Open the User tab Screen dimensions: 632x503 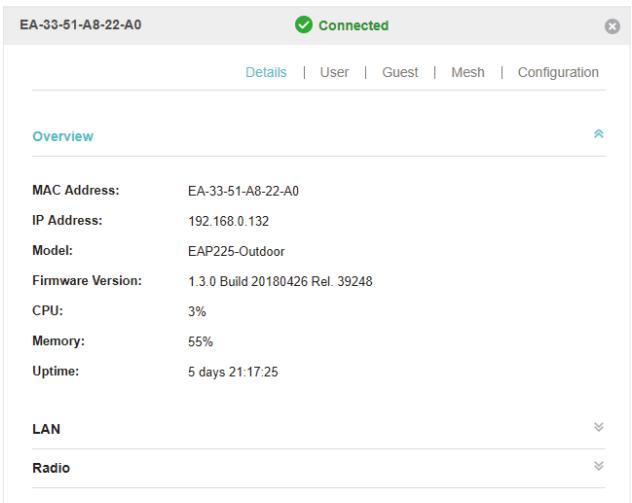334,72
